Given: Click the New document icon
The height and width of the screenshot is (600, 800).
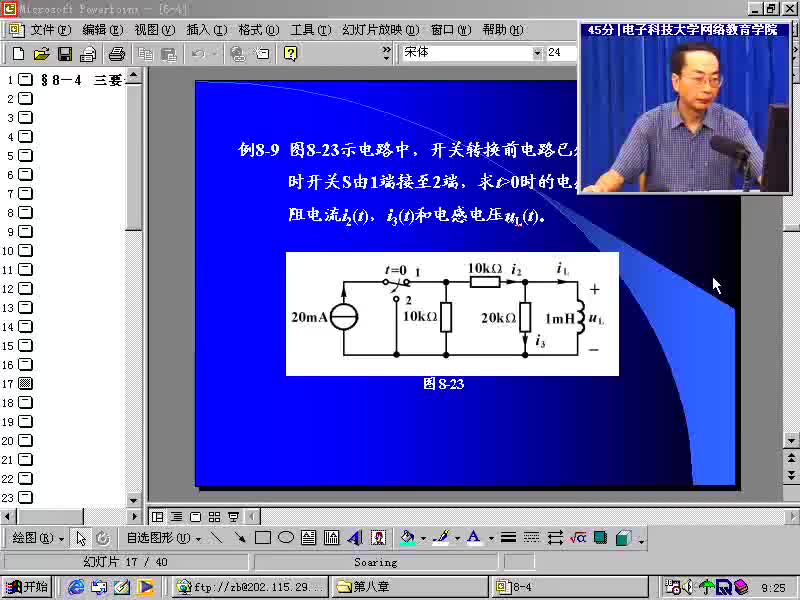Looking at the screenshot, I should click(18, 54).
